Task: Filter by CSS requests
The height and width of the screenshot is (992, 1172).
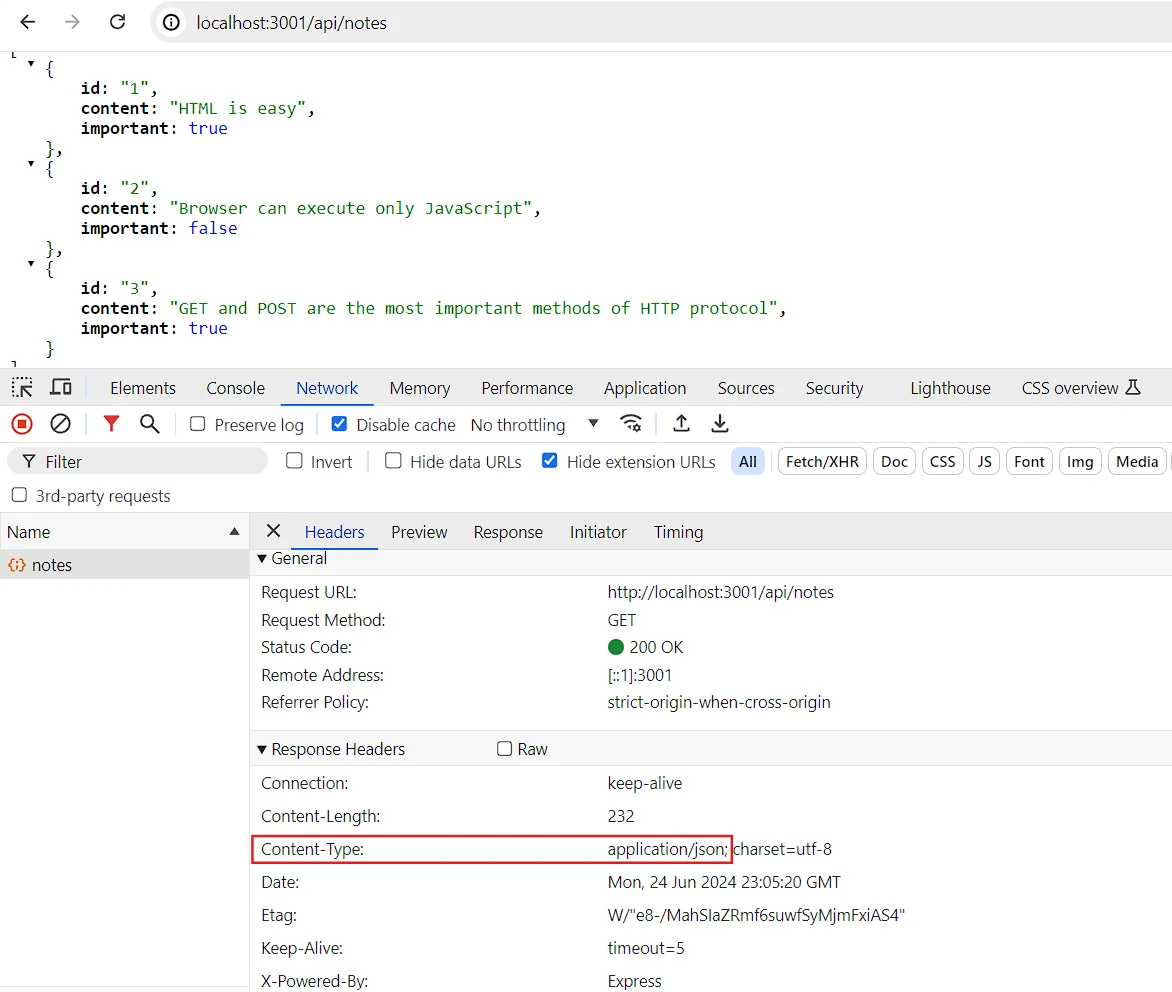Action: (x=943, y=461)
